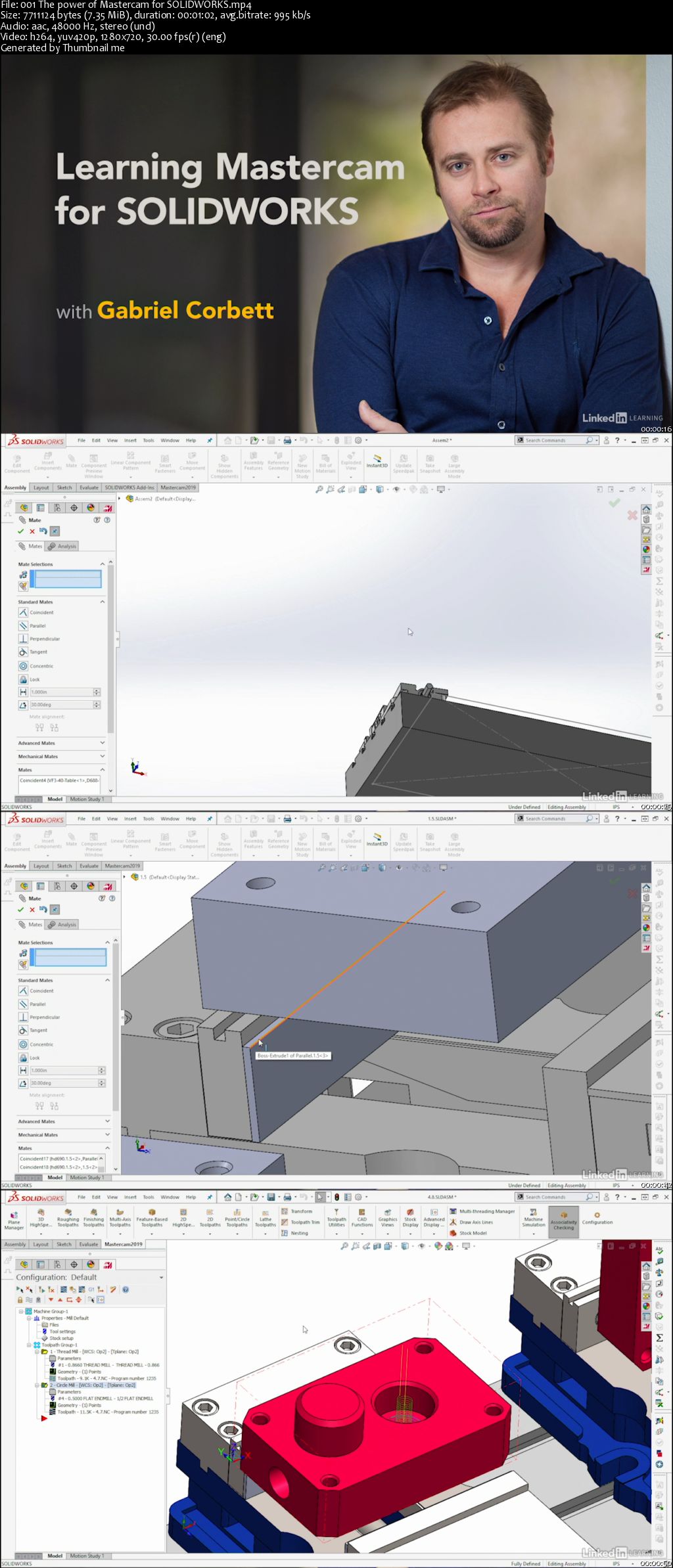Click the Toolpath Trim command
Image resolution: width=673 pixels, height=1568 pixels.
(x=301, y=1222)
